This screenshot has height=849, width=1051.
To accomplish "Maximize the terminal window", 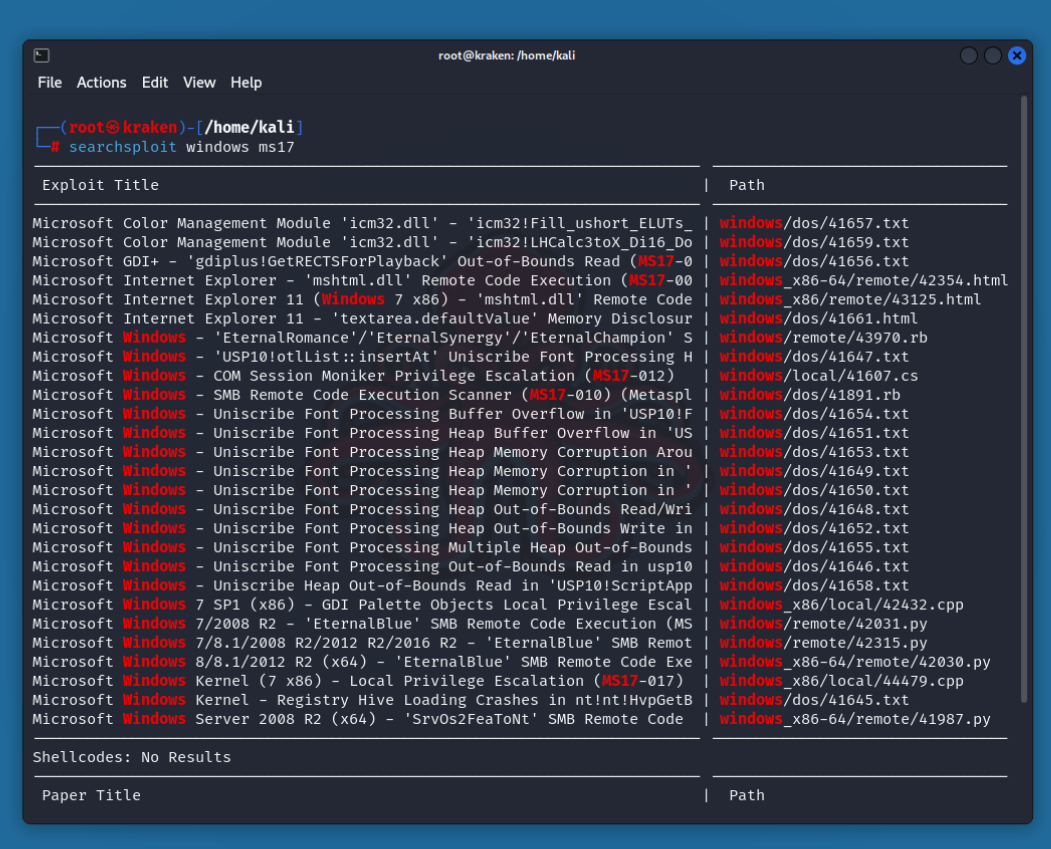I will [x=992, y=56].
